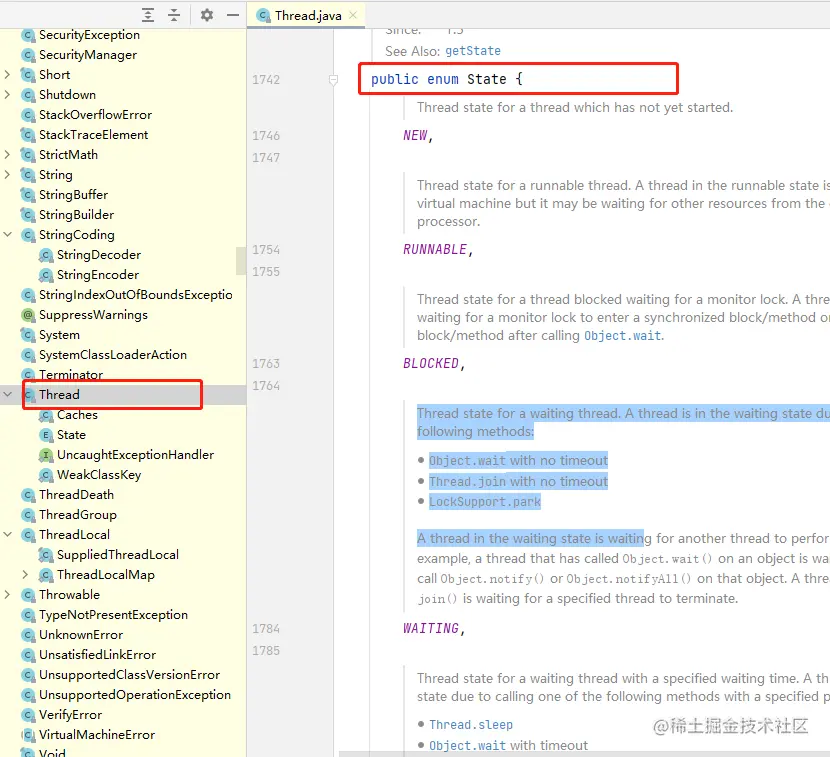Viewport: 830px width, 757px height.
Task: Click the TypeNotPresentException class icon
Action: click(x=28, y=615)
